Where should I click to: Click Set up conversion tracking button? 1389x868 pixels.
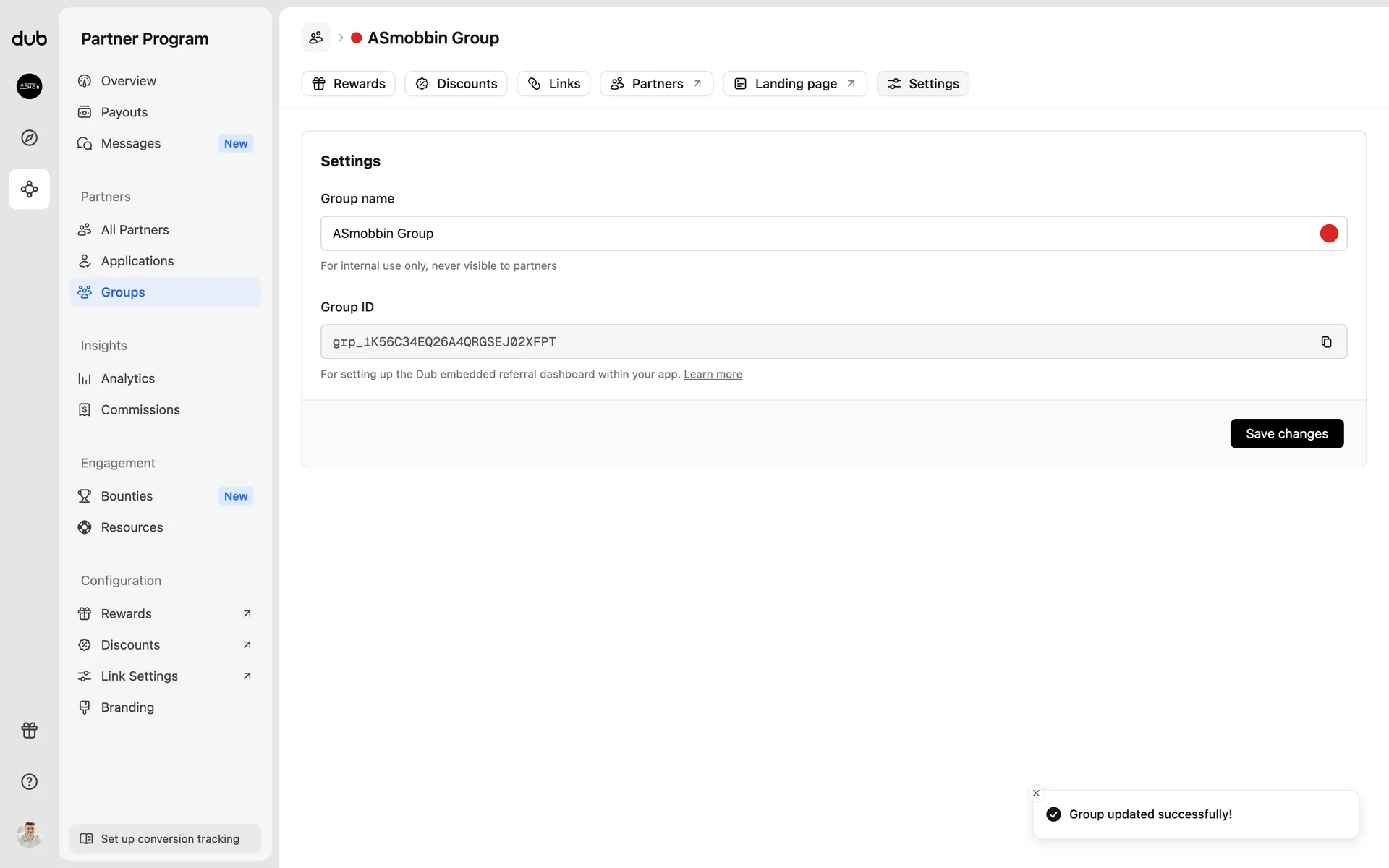tap(166, 839)
